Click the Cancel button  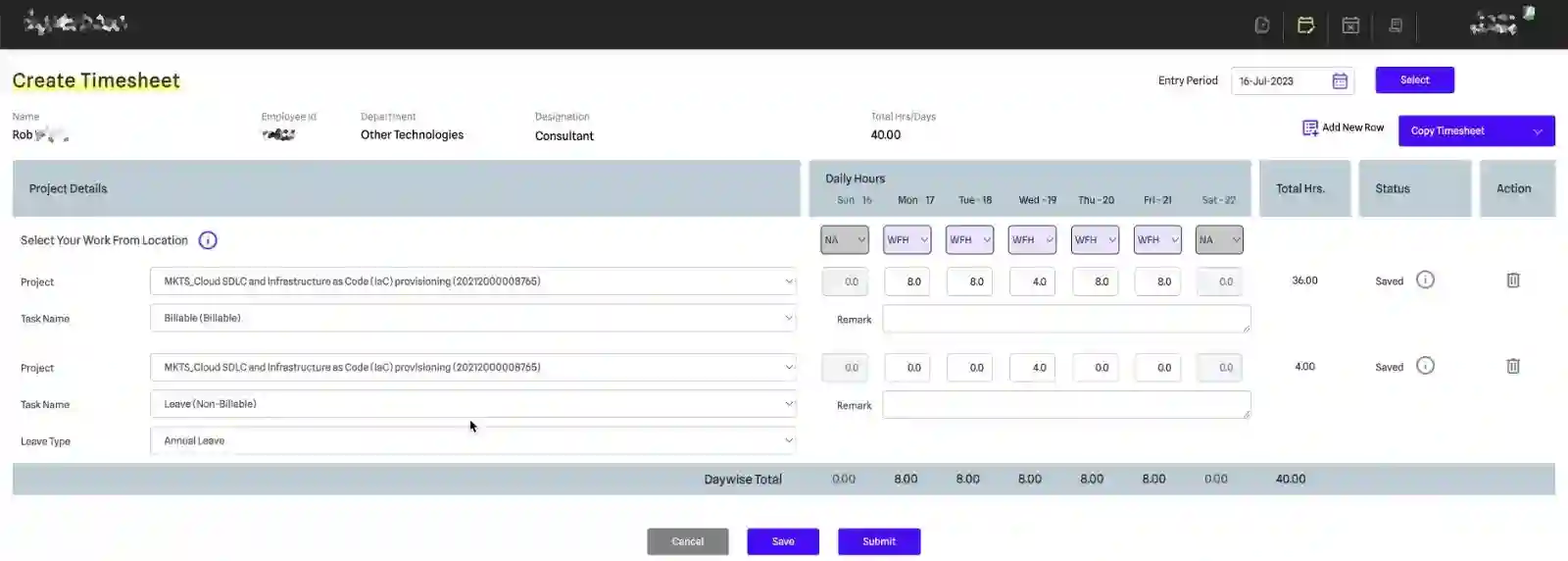point(687,541)
